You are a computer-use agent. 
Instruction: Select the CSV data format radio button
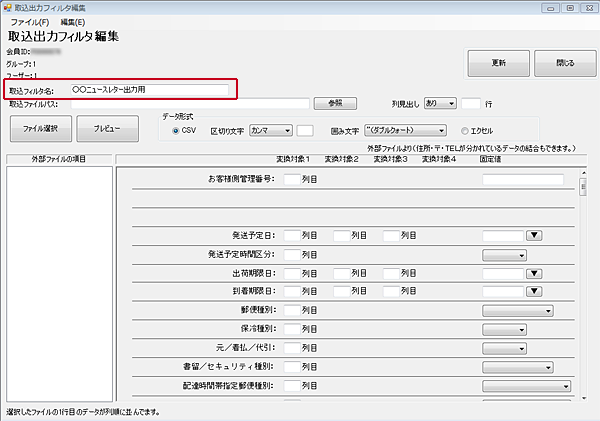tap(176, 130)
